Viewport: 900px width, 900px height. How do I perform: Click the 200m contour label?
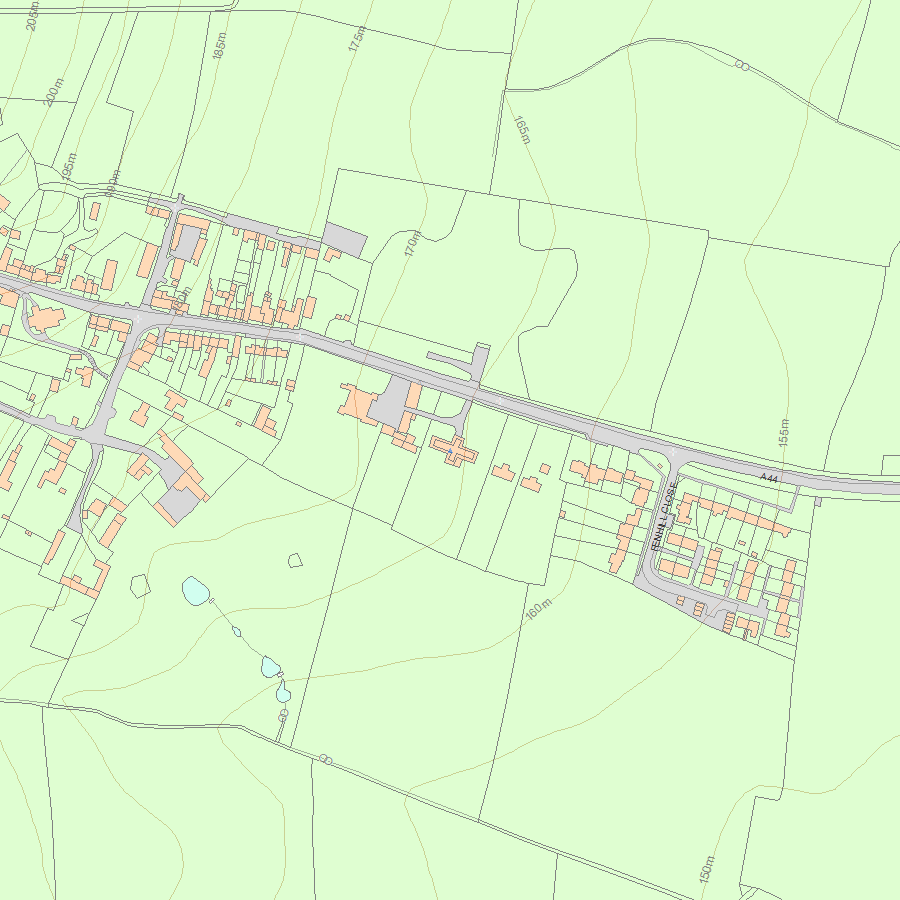[53, 92]
